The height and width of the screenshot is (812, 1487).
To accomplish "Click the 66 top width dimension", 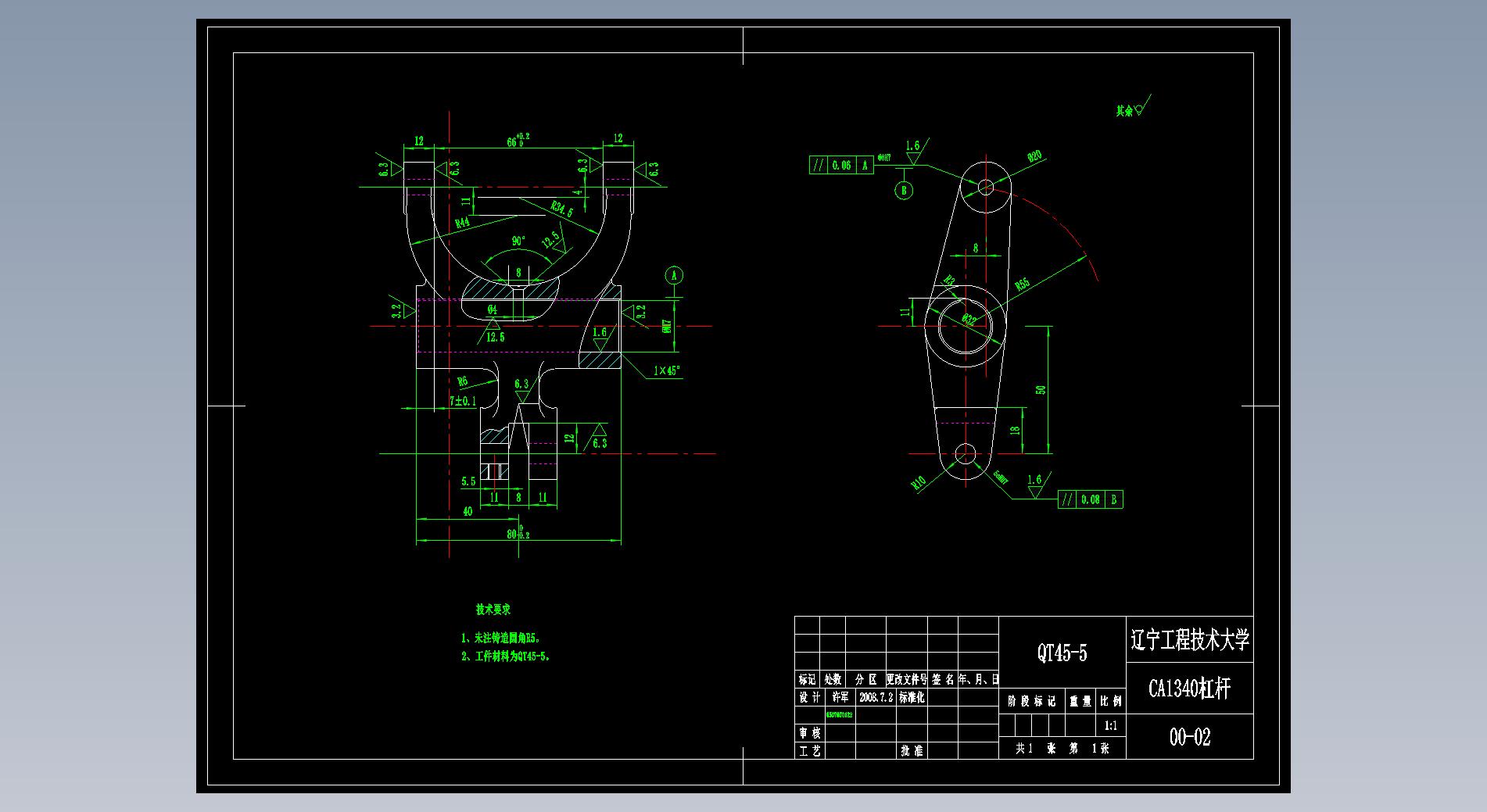I will [x=518, y=141].
